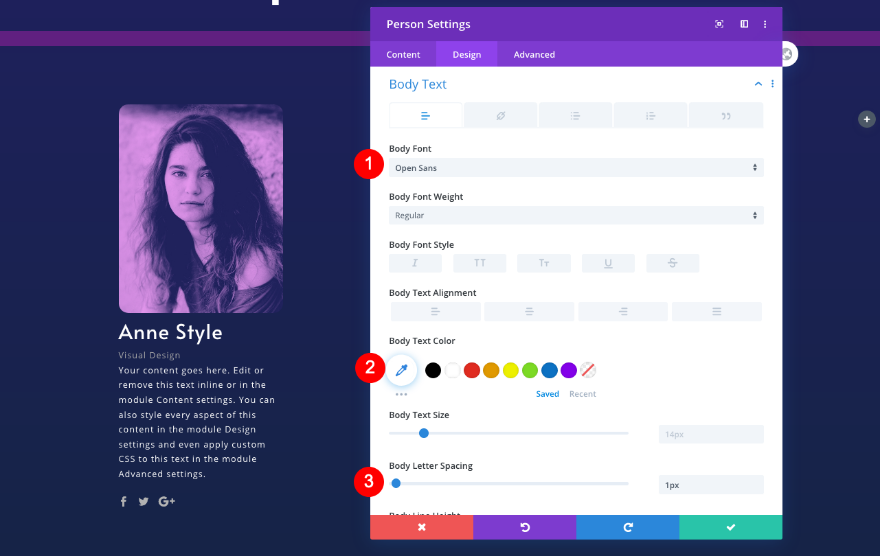Click the split/snap modal column icon
The image size is (880, 556).
pos(744,24)
